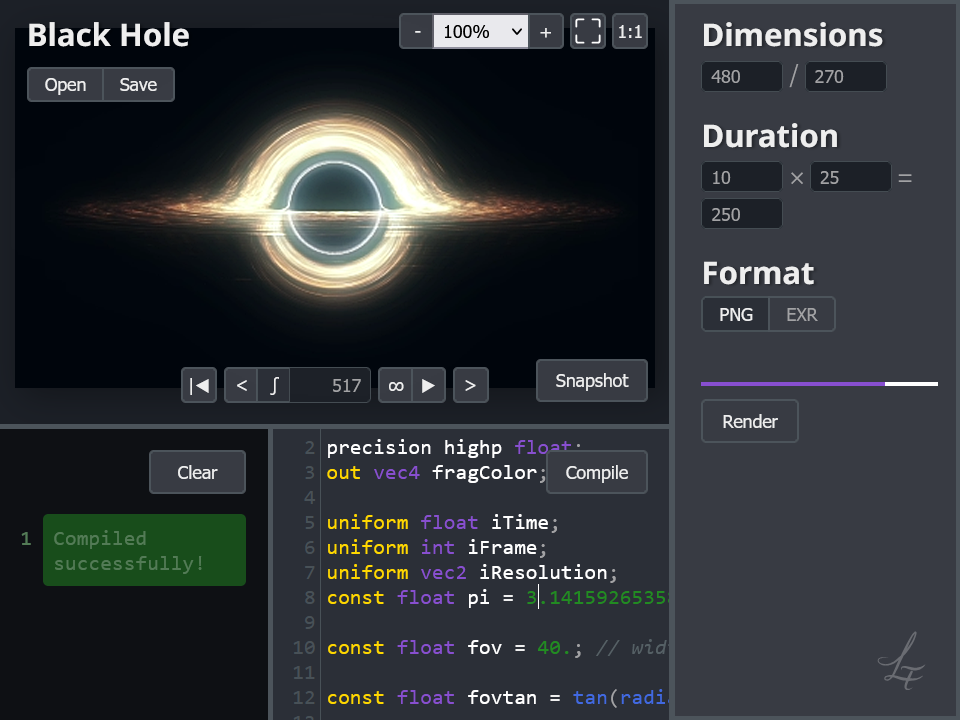This screenshot has height=720, width=960.
Task: Step back one frame
Action: pos(241,385)
